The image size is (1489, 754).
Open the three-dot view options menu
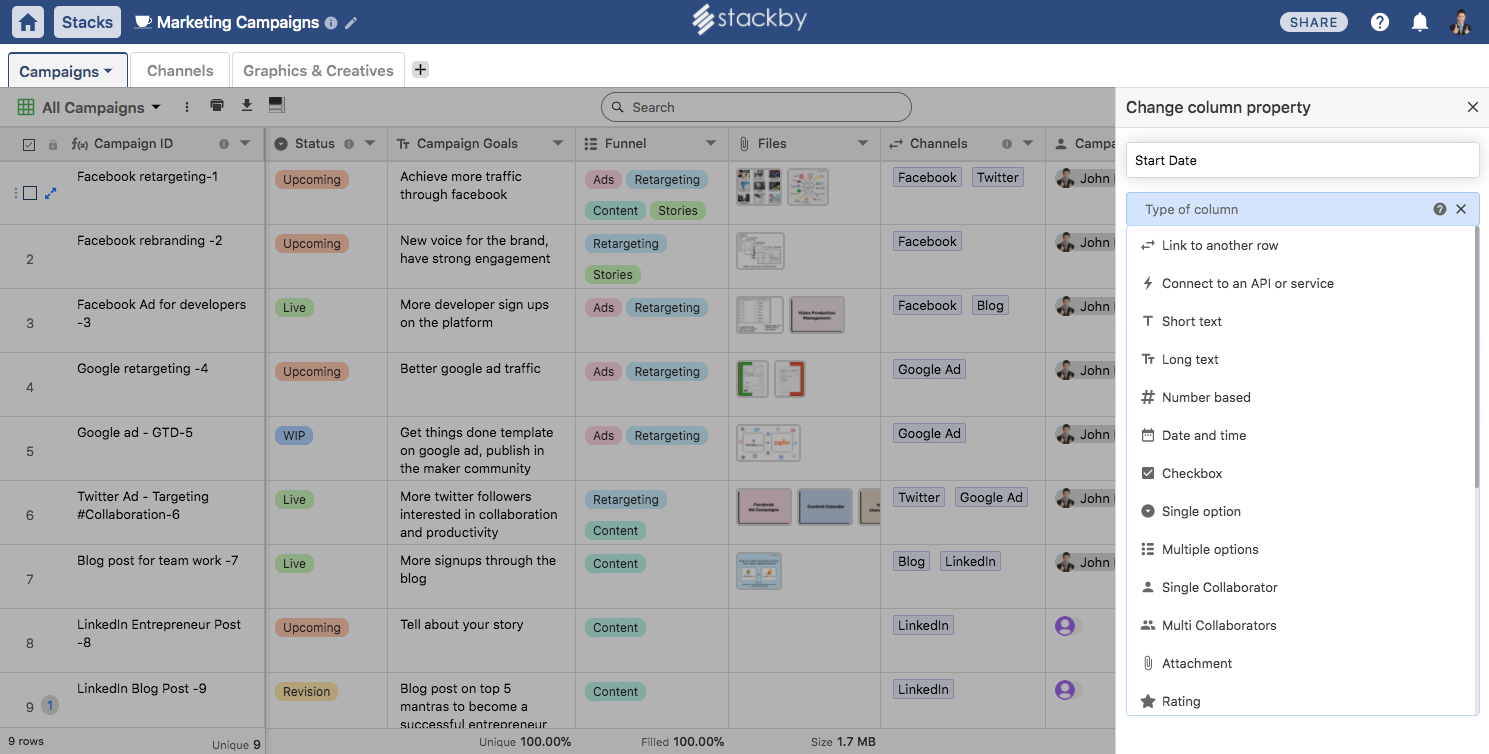click(x=187, y=107)
